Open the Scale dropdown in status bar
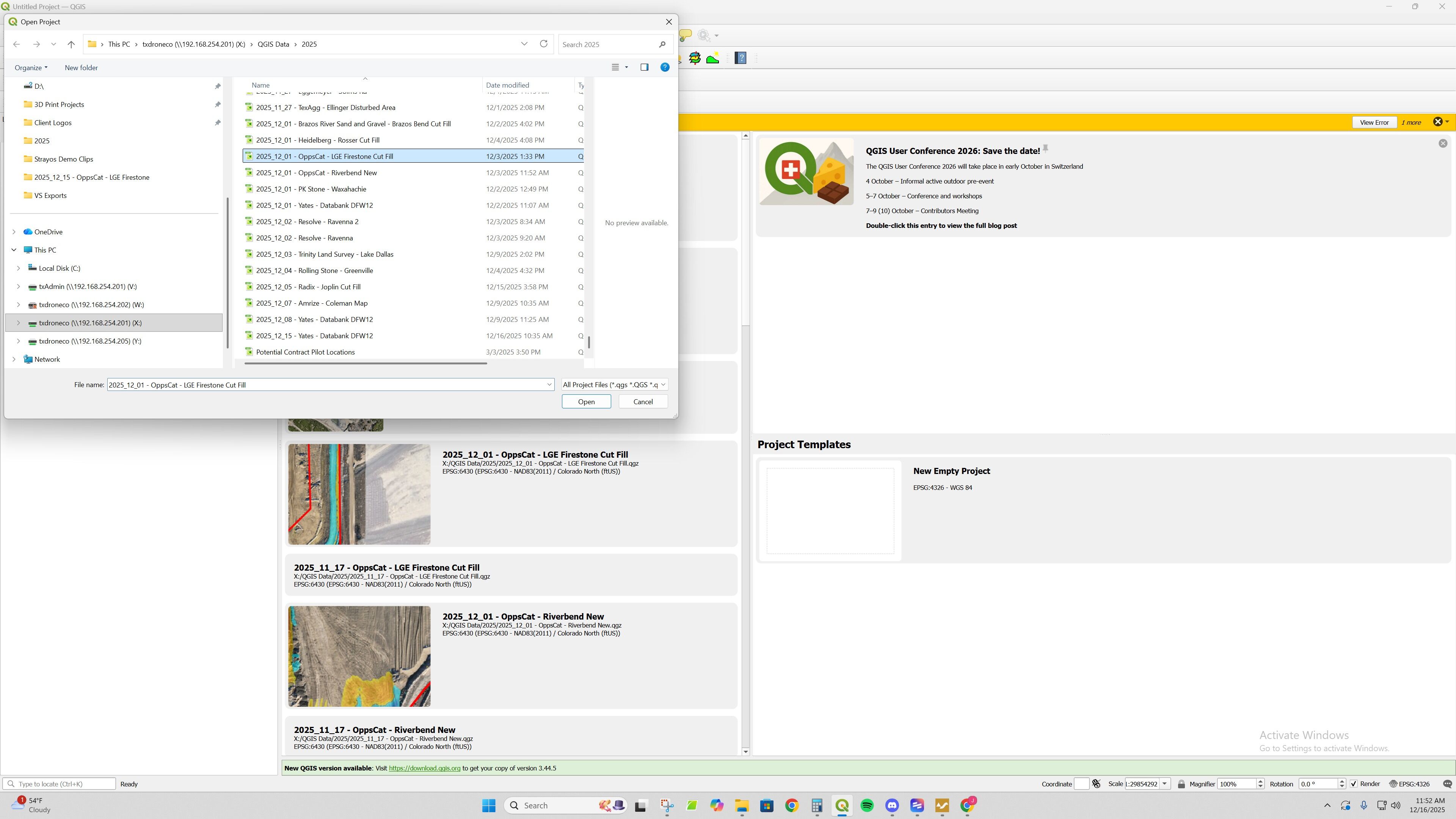 tap(1164, 784)
